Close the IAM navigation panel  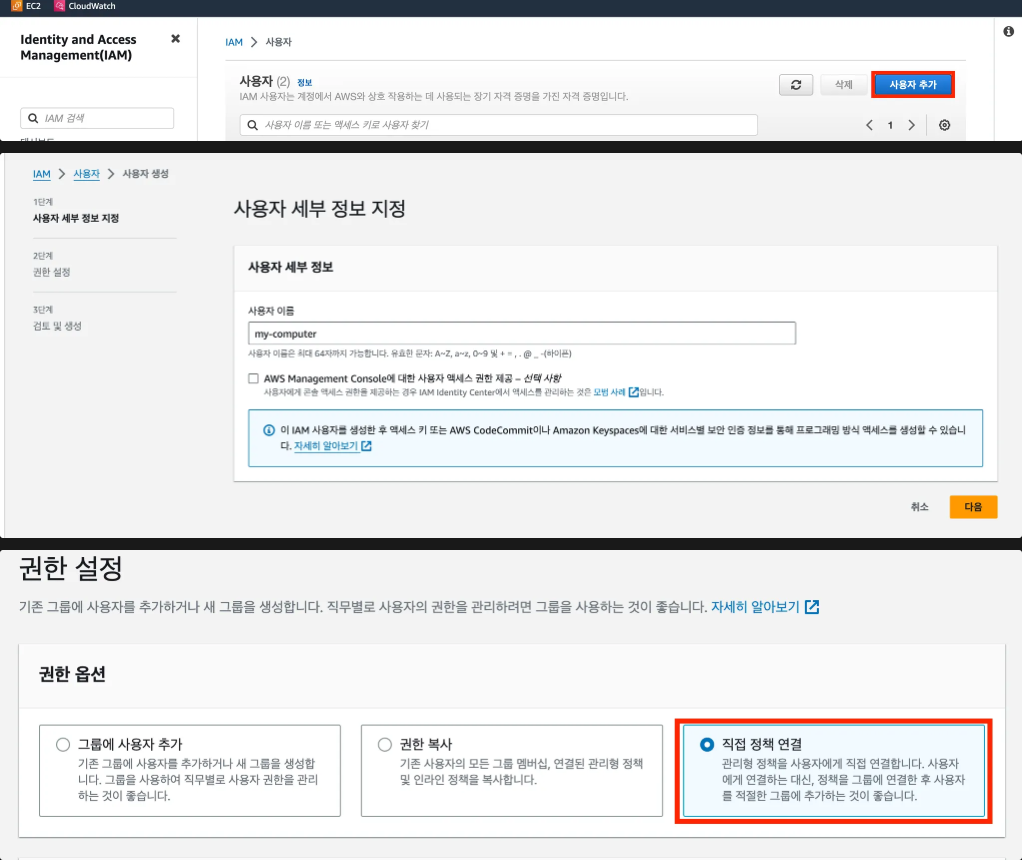pos(175,39)
